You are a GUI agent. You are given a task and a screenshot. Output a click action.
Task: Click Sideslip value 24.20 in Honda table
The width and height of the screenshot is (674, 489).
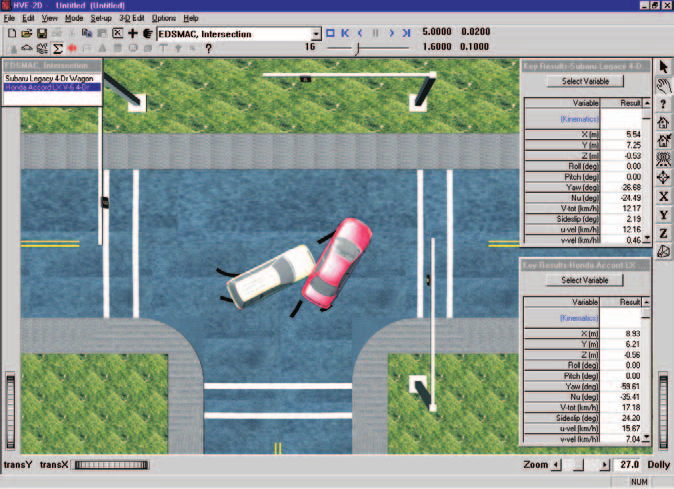[631, 418]
